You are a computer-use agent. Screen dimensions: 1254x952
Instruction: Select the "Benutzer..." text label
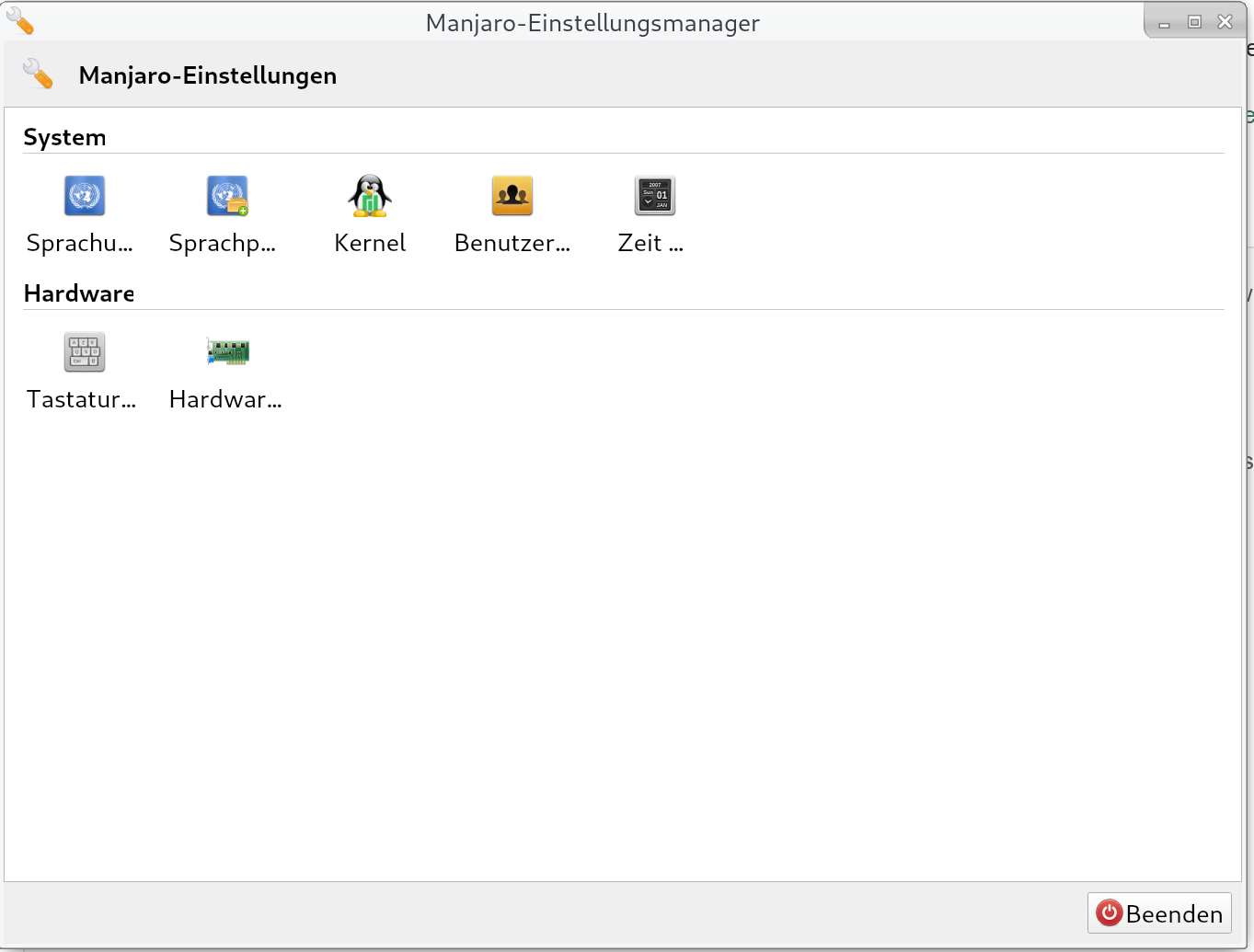coord(512,244)
